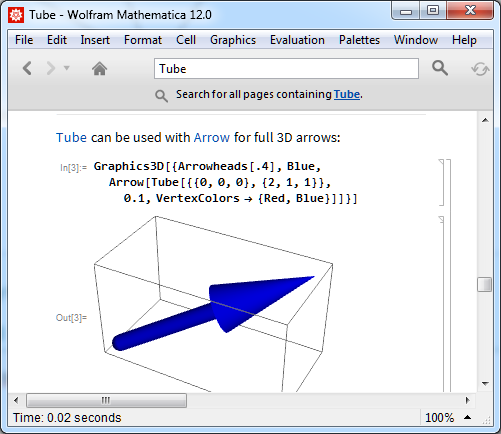Open the File menu
The image size is (501, 434).
pos(24,40)
